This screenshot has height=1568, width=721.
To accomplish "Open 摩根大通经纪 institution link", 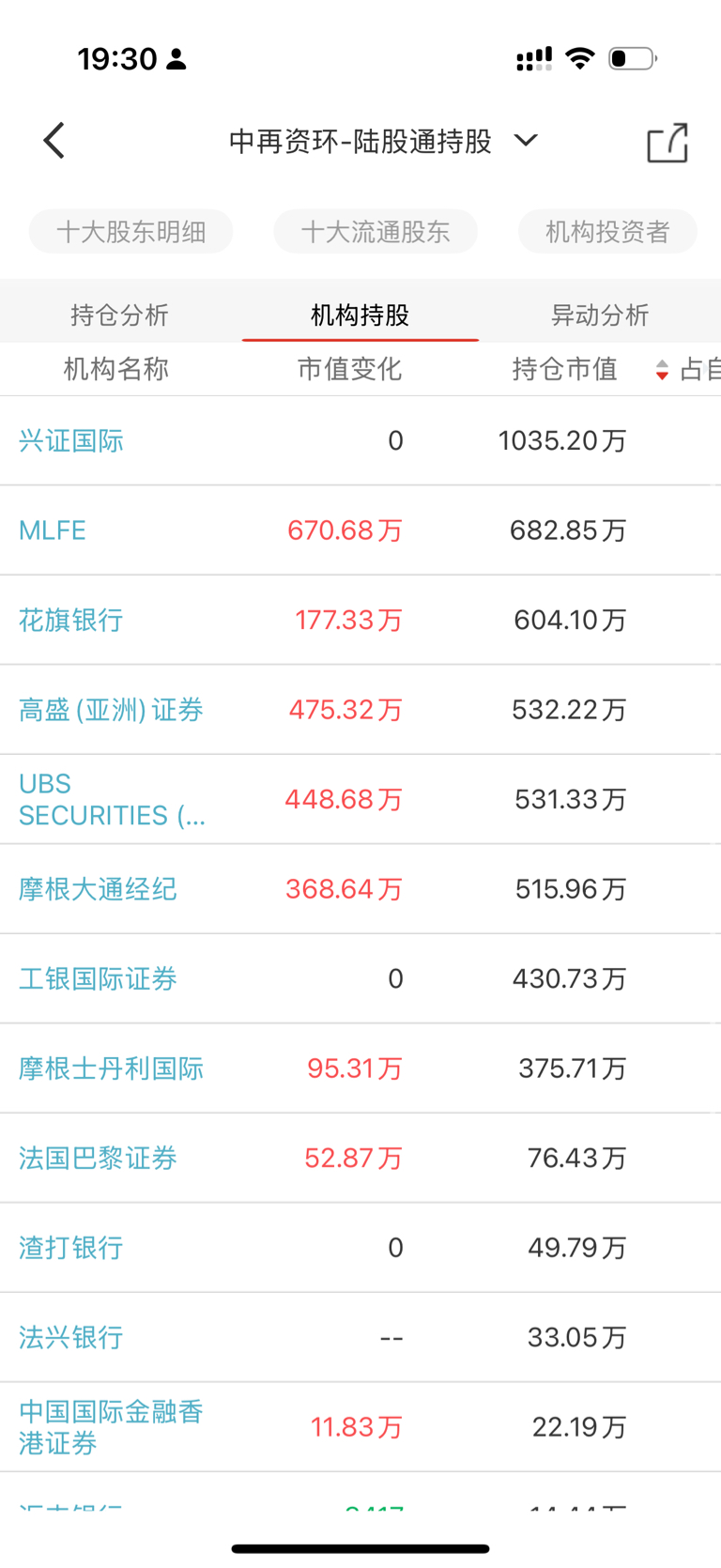I will tap(98, 889).
